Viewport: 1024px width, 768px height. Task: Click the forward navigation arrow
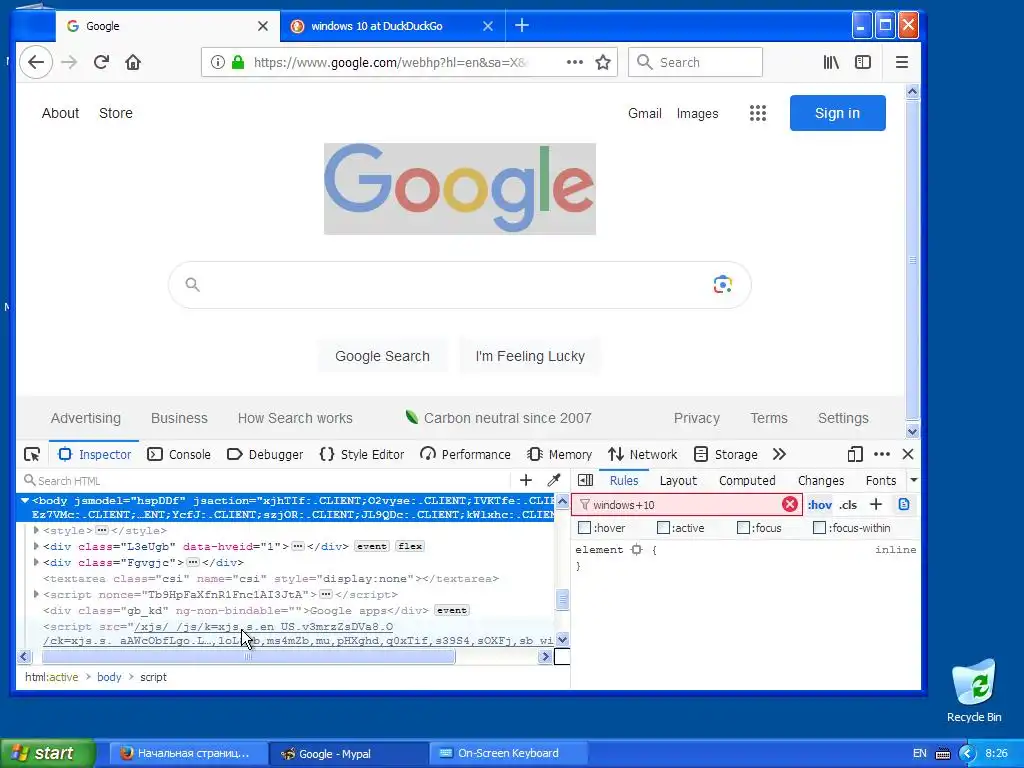point(69,62)
